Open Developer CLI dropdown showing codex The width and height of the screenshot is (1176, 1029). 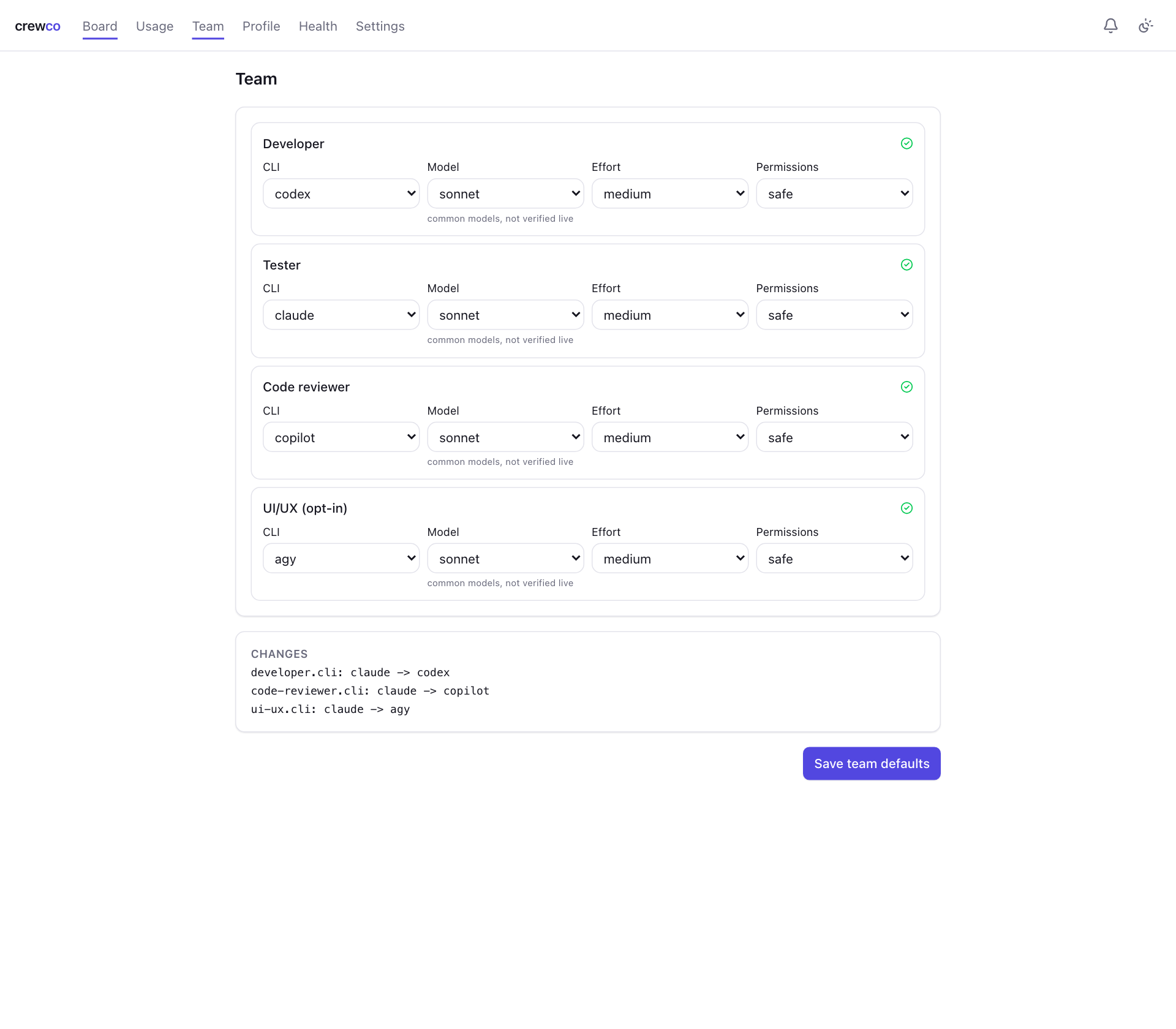pyautogui.click(x=341, y=194)
